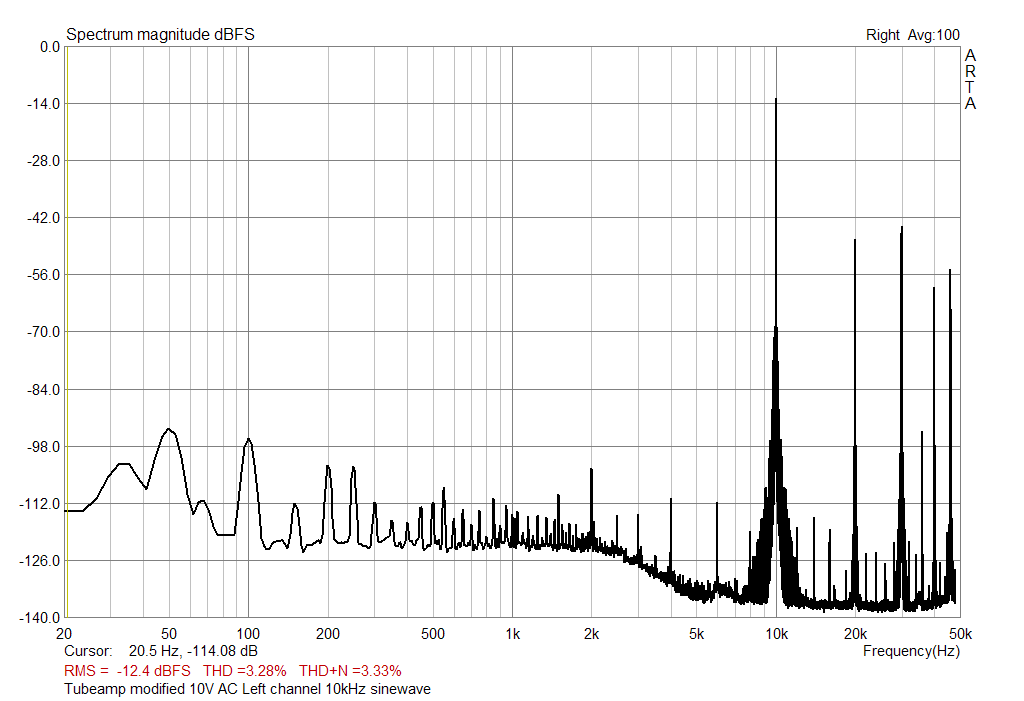Click the 100 Hz hum peak
Screen dimensions: 1024x701
(x=247, y=440)
